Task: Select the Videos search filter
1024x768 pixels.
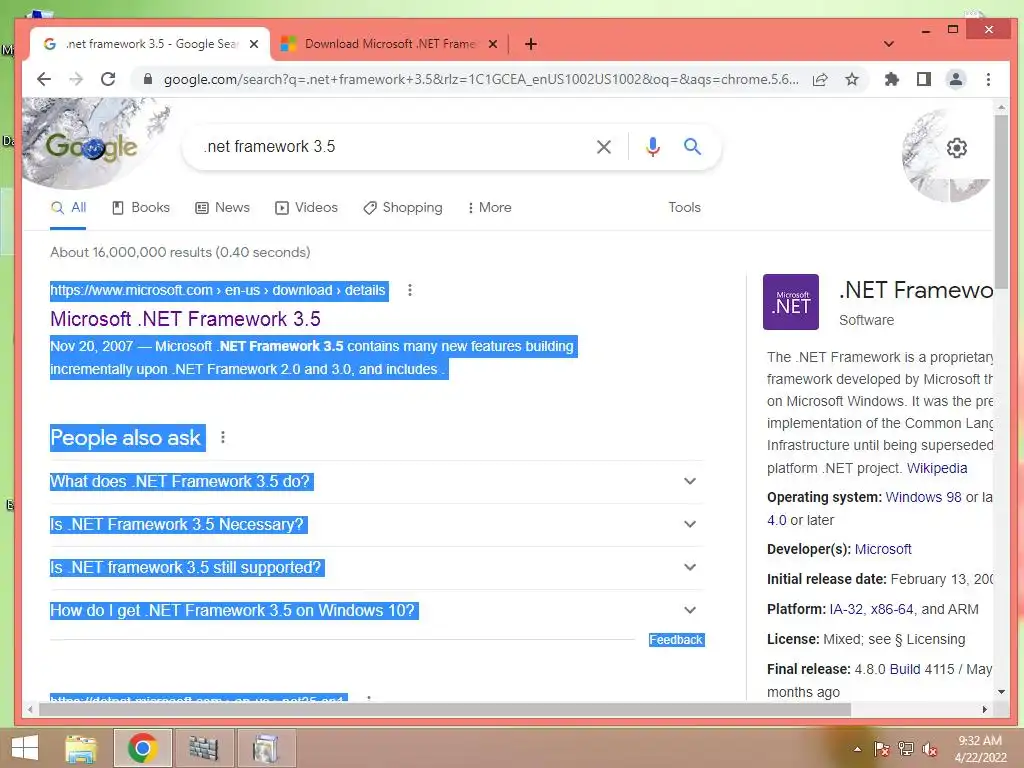Action: 306,208
